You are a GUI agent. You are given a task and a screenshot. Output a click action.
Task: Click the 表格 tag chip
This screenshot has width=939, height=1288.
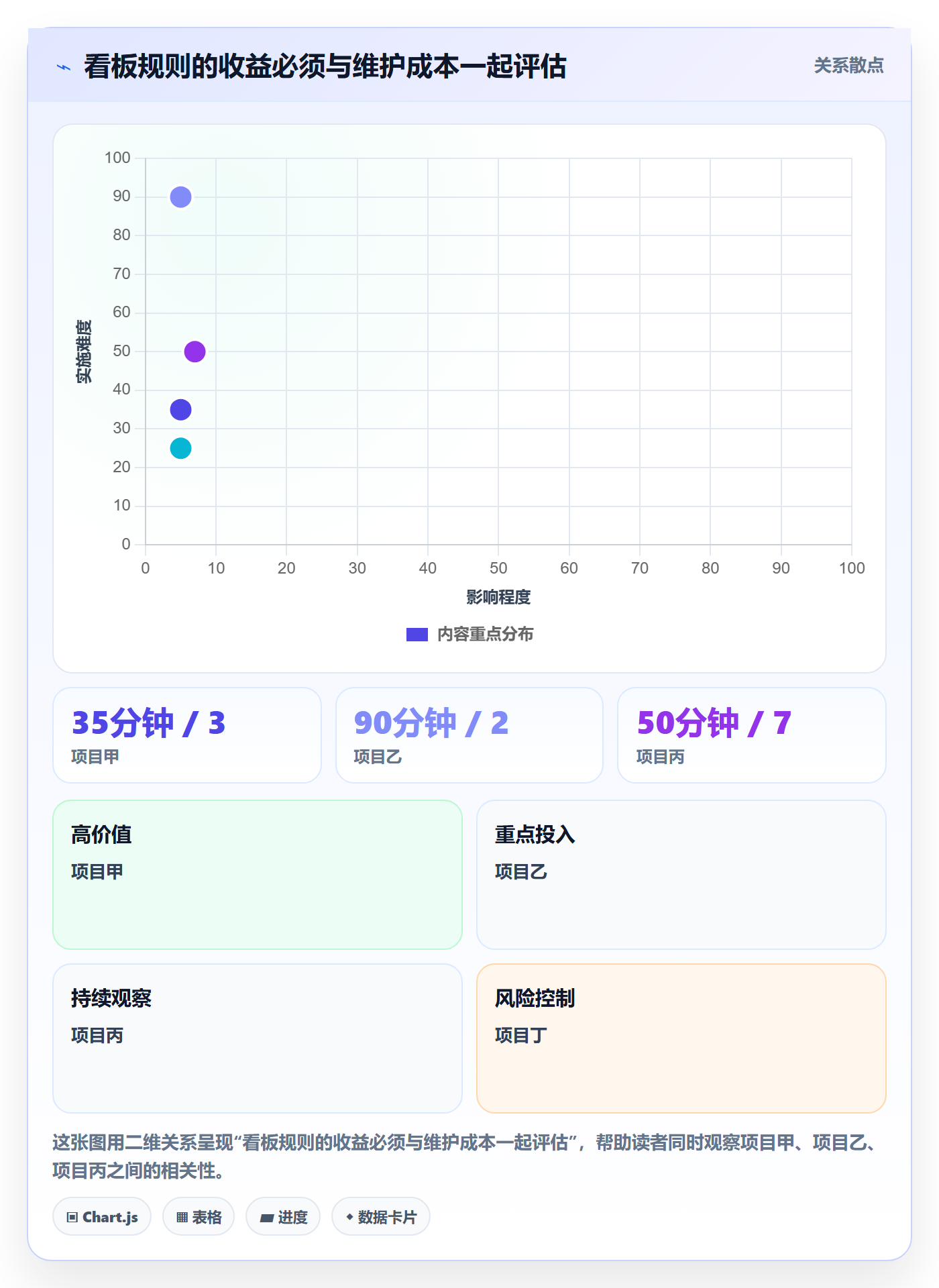click(199, 1217)
